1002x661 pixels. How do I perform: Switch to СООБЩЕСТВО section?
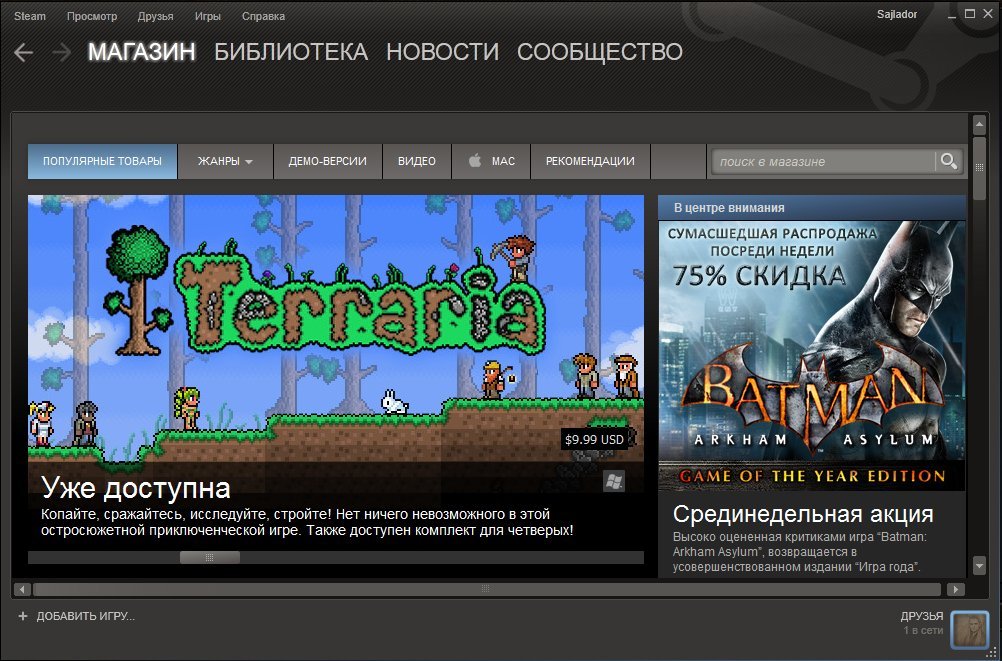coord(599,52)
